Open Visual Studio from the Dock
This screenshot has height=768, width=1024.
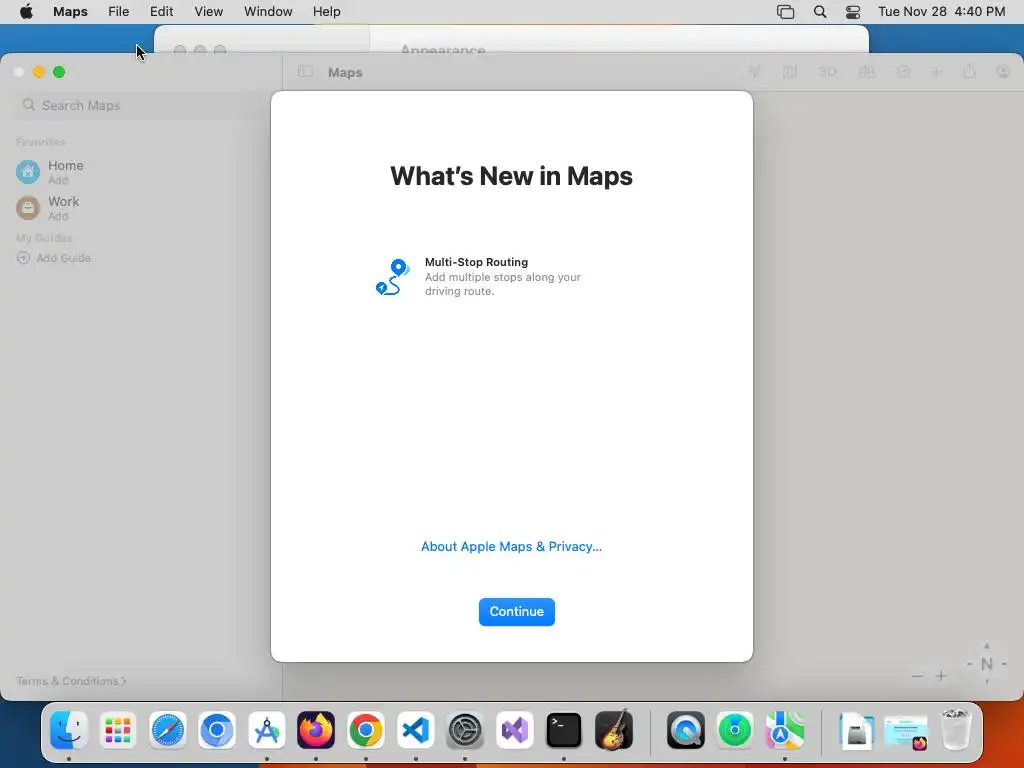click(x=515, y=730)
